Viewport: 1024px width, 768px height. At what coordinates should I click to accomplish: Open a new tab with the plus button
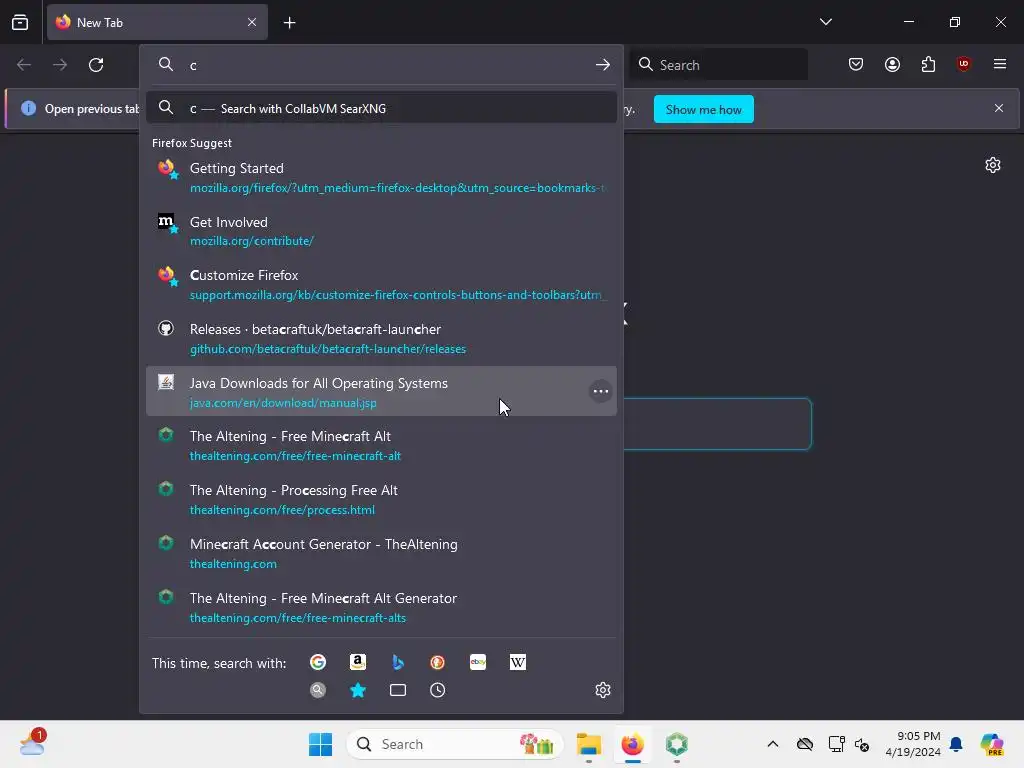289,23
